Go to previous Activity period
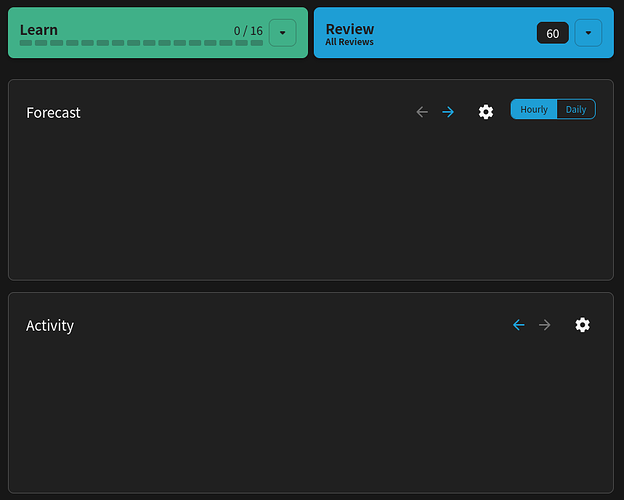624x500 pixels. pyautogui.click(x=518, y=325)
